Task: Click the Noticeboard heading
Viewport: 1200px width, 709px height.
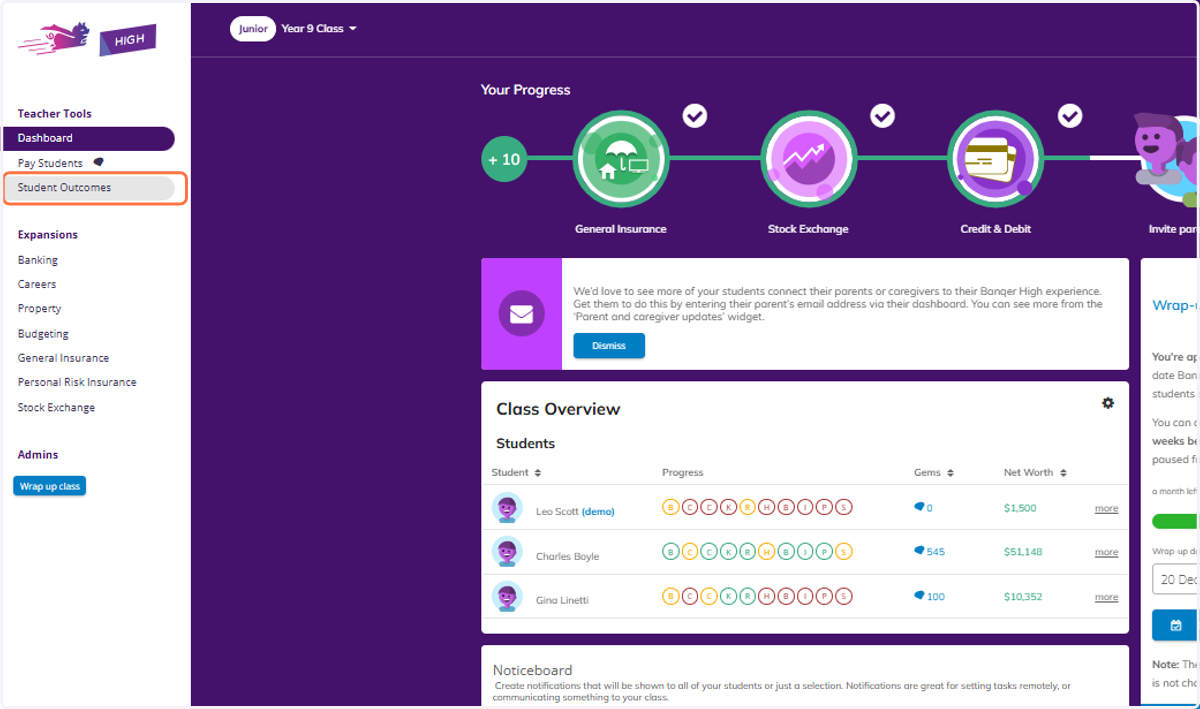Action: pyautogui.click(x=532, y=670)
